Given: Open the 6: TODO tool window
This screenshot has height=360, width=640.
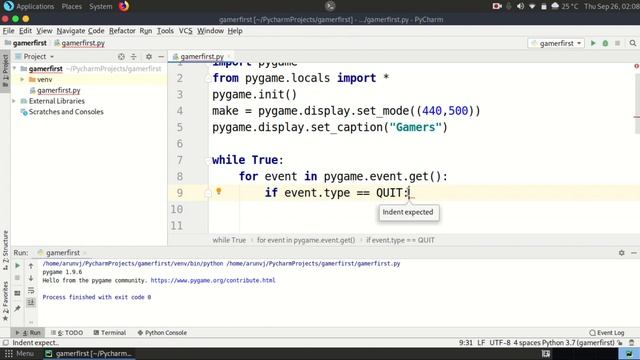Looking at the screenshot, I should click(67, 333).
